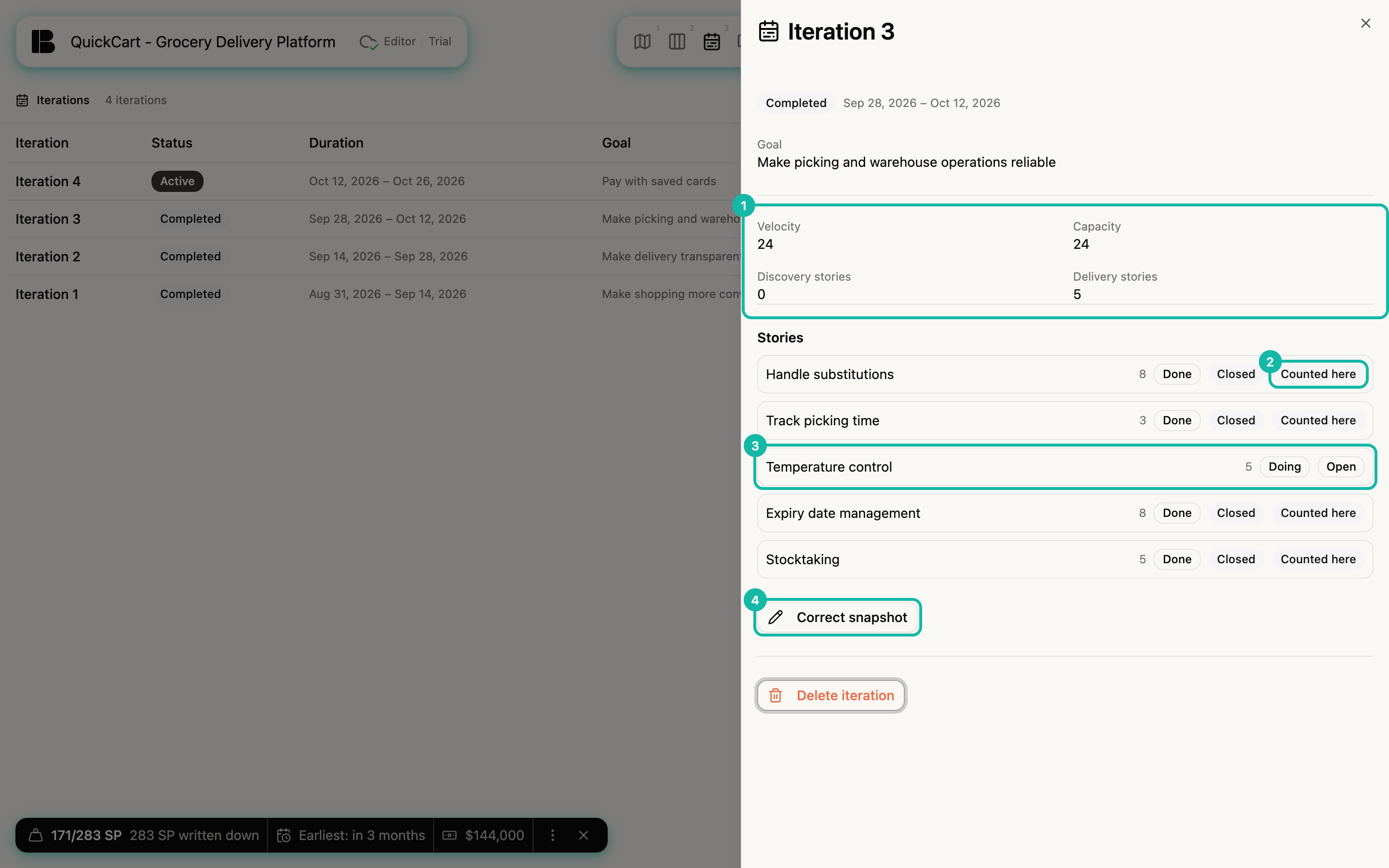Click Closed badge on Expiry date management
The height and width of the screenshot is (868, 1389).
(x=1236, y=513)
